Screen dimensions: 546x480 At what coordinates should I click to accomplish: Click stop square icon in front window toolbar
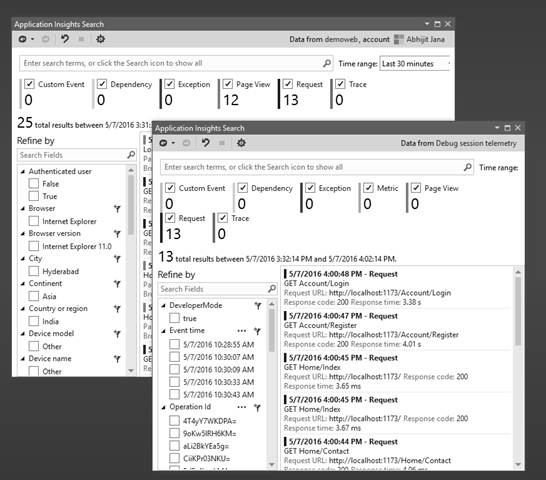click(222, 143)
